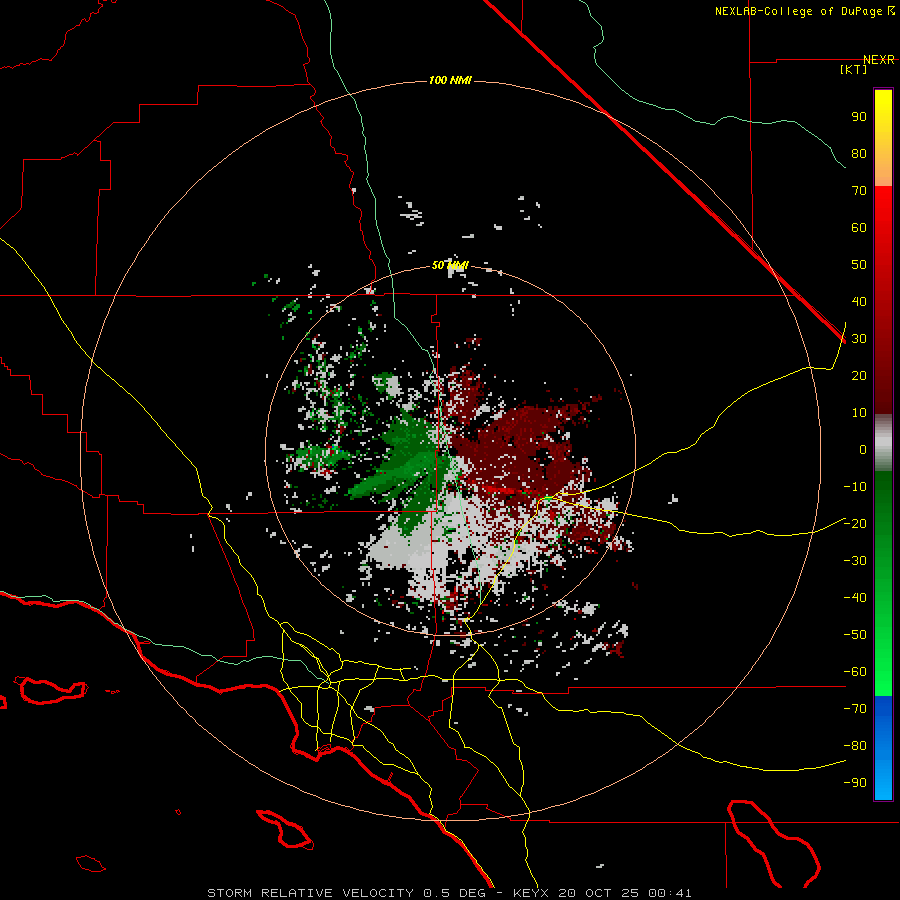
Task: Click the KEYX station identifier in the caption
Action: [531, 893]
